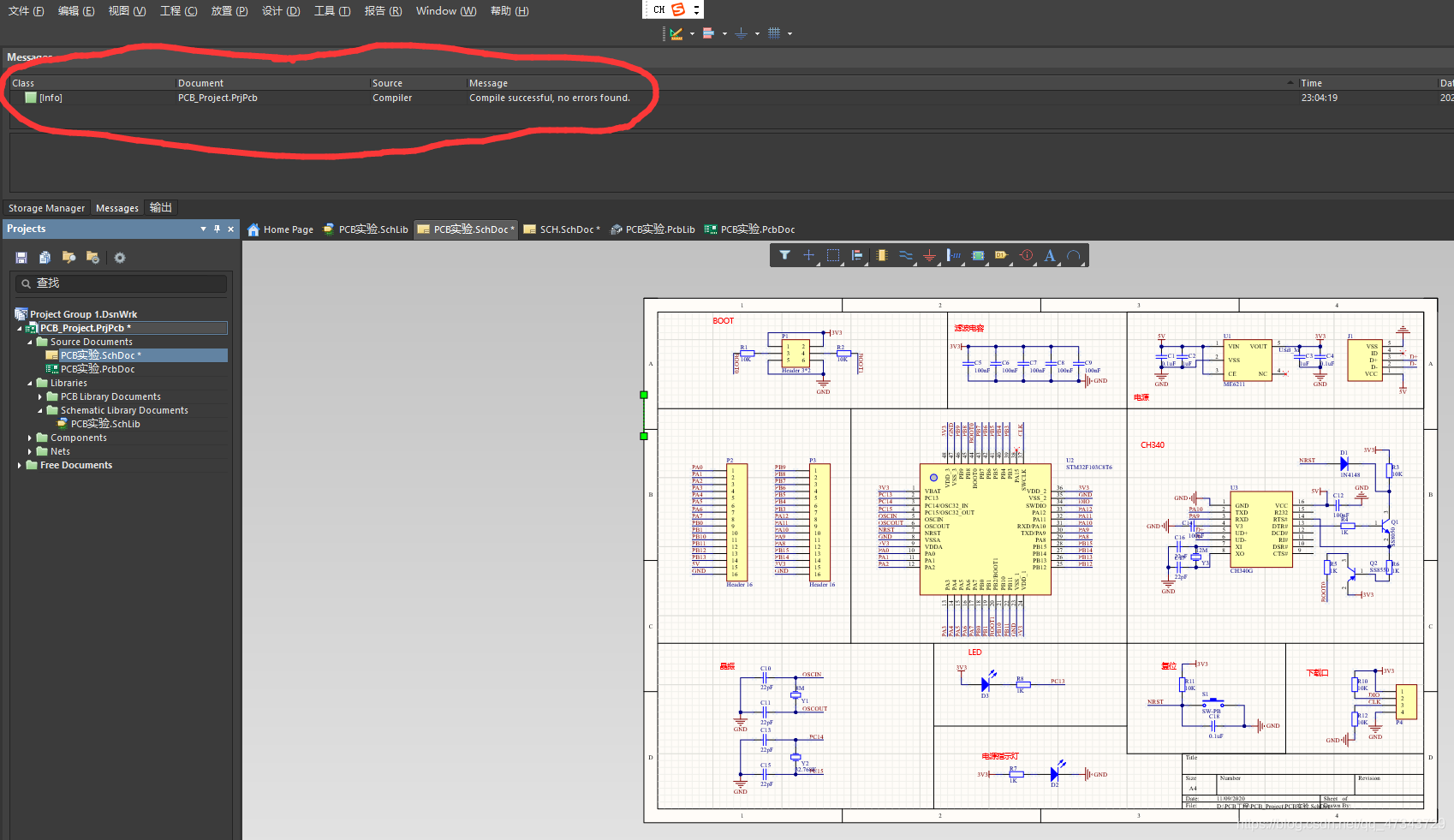This screenshot has width=1454, height=840.
Task: Open the 视图 (V) menu
Action: click(127, 11)
